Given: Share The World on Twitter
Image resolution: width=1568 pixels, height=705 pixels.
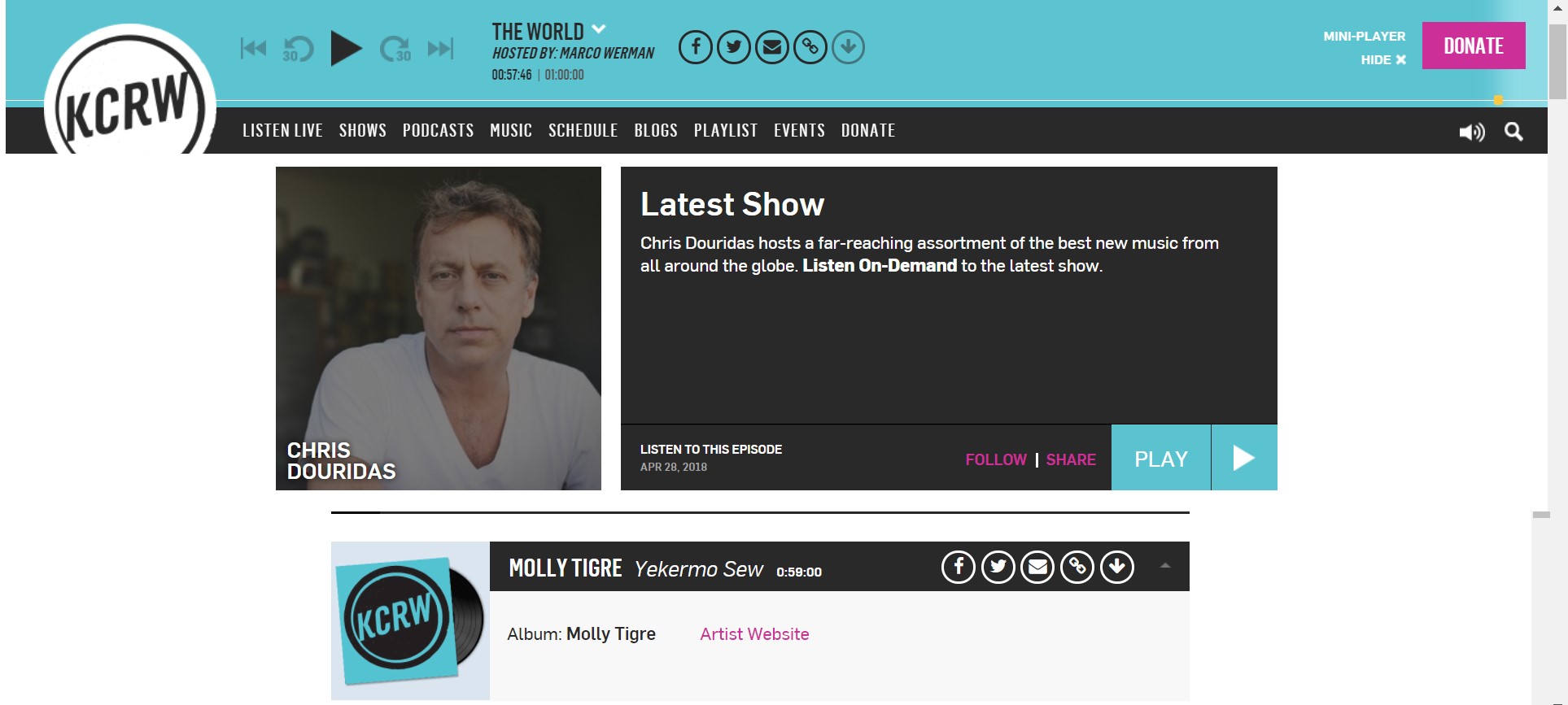Looking at the screenshot, I should tap(734, 47).
